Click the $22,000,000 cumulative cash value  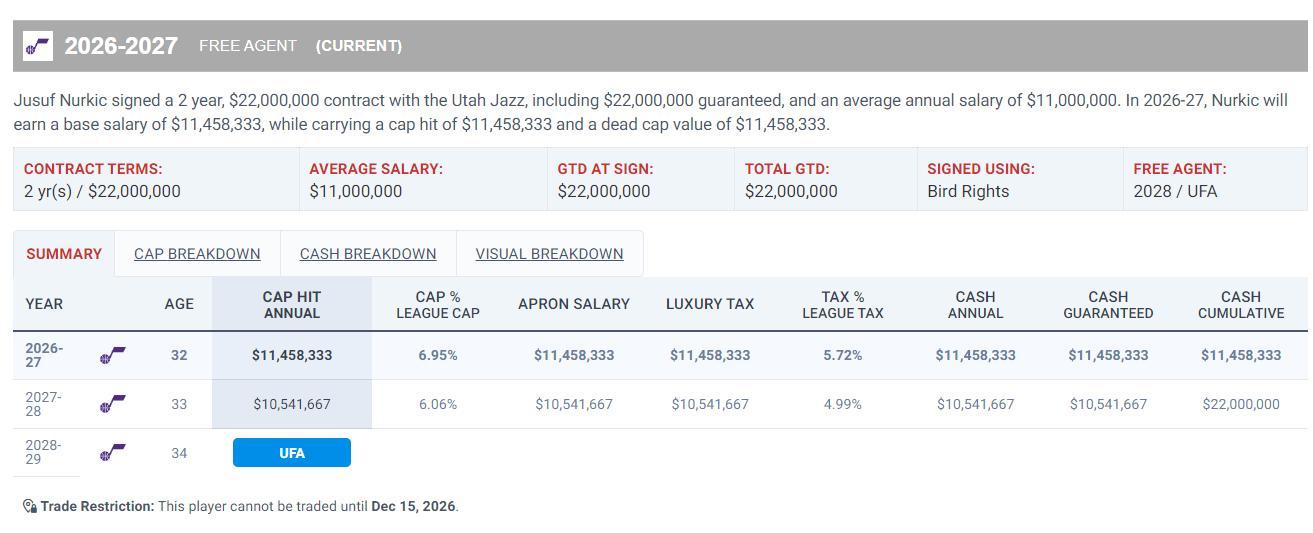pyautogui.click(x=1241, y=404)
